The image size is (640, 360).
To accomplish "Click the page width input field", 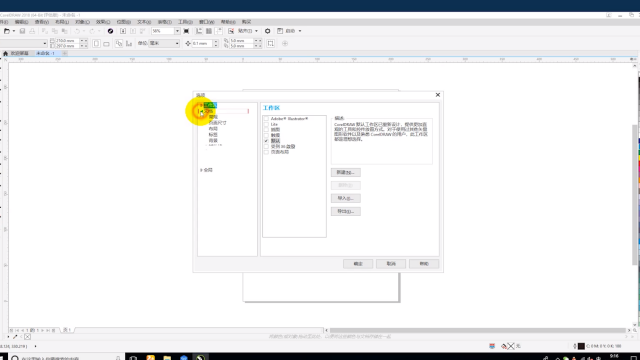I will [67, 41].
